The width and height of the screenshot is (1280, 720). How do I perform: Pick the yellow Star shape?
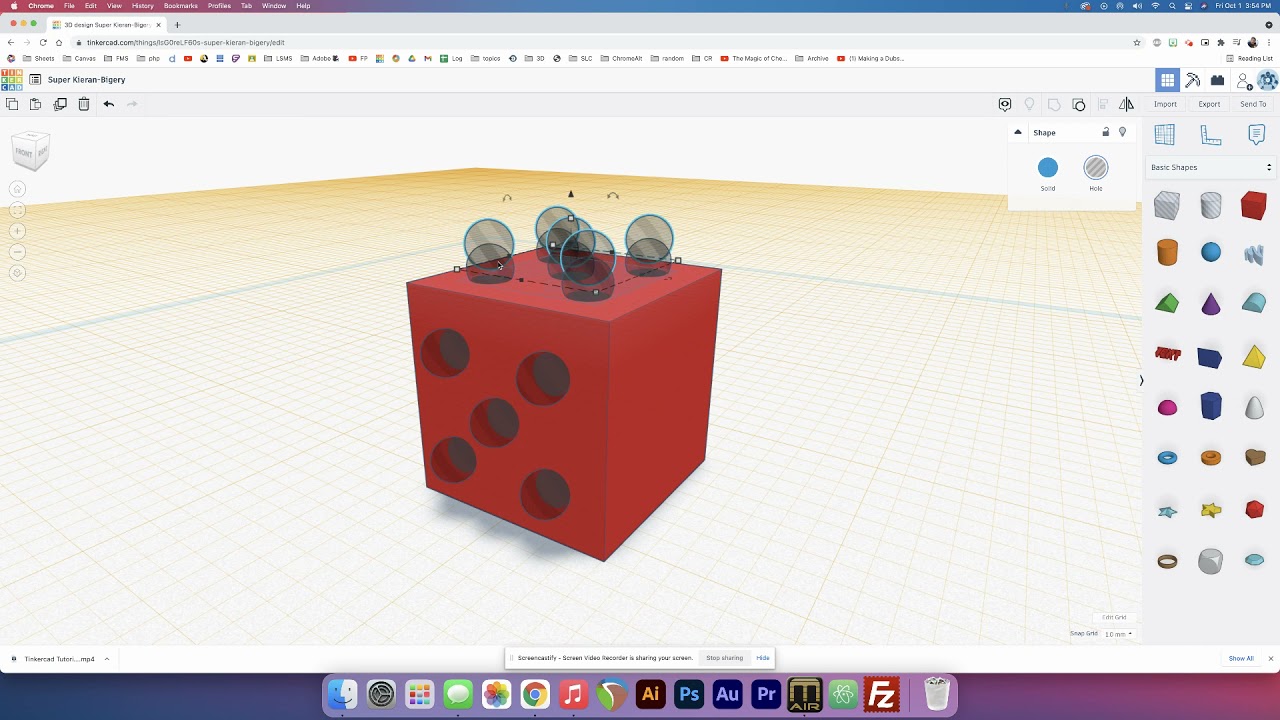(x=1211, y=510)
